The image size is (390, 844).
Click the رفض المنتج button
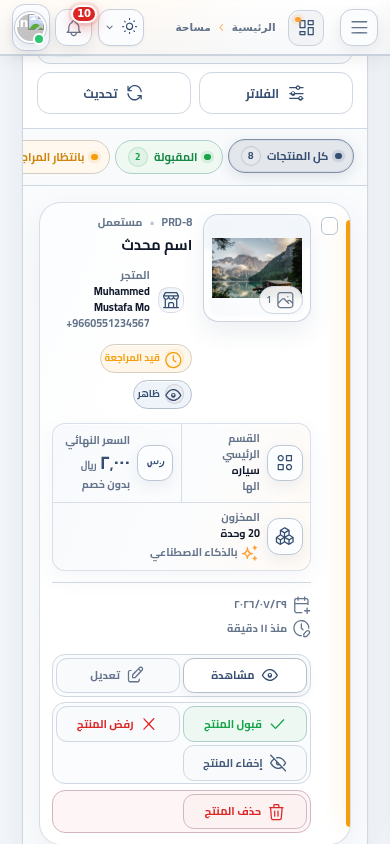[x=118, y=724]
